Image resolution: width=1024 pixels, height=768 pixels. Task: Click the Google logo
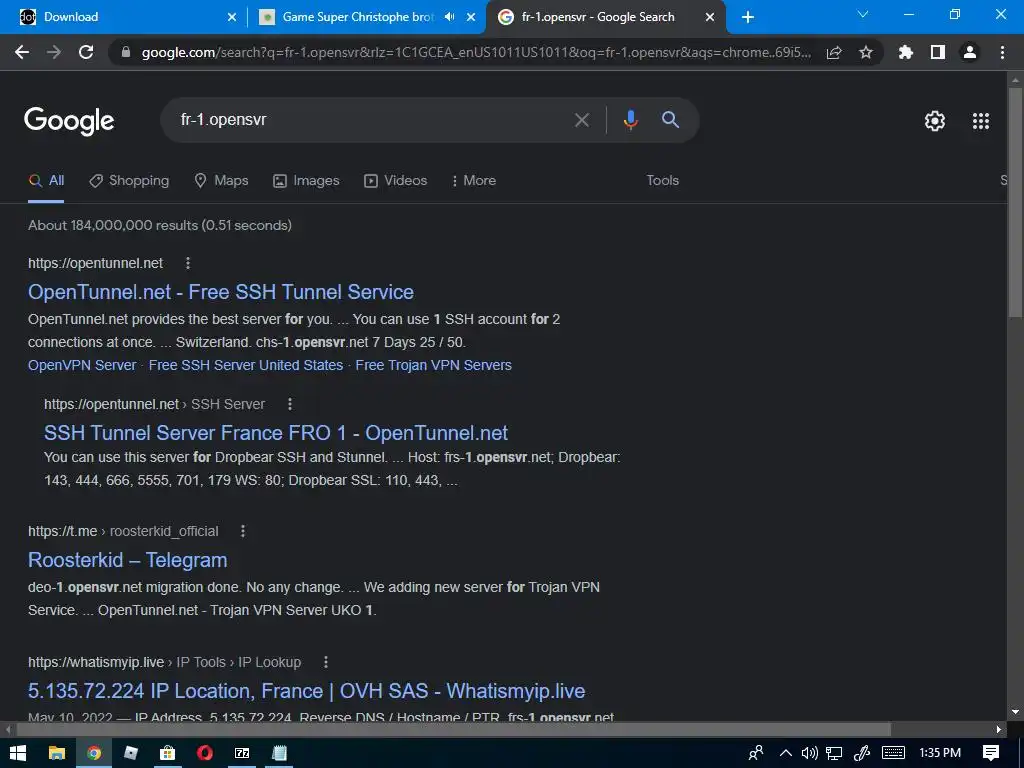tap(69, 121)
